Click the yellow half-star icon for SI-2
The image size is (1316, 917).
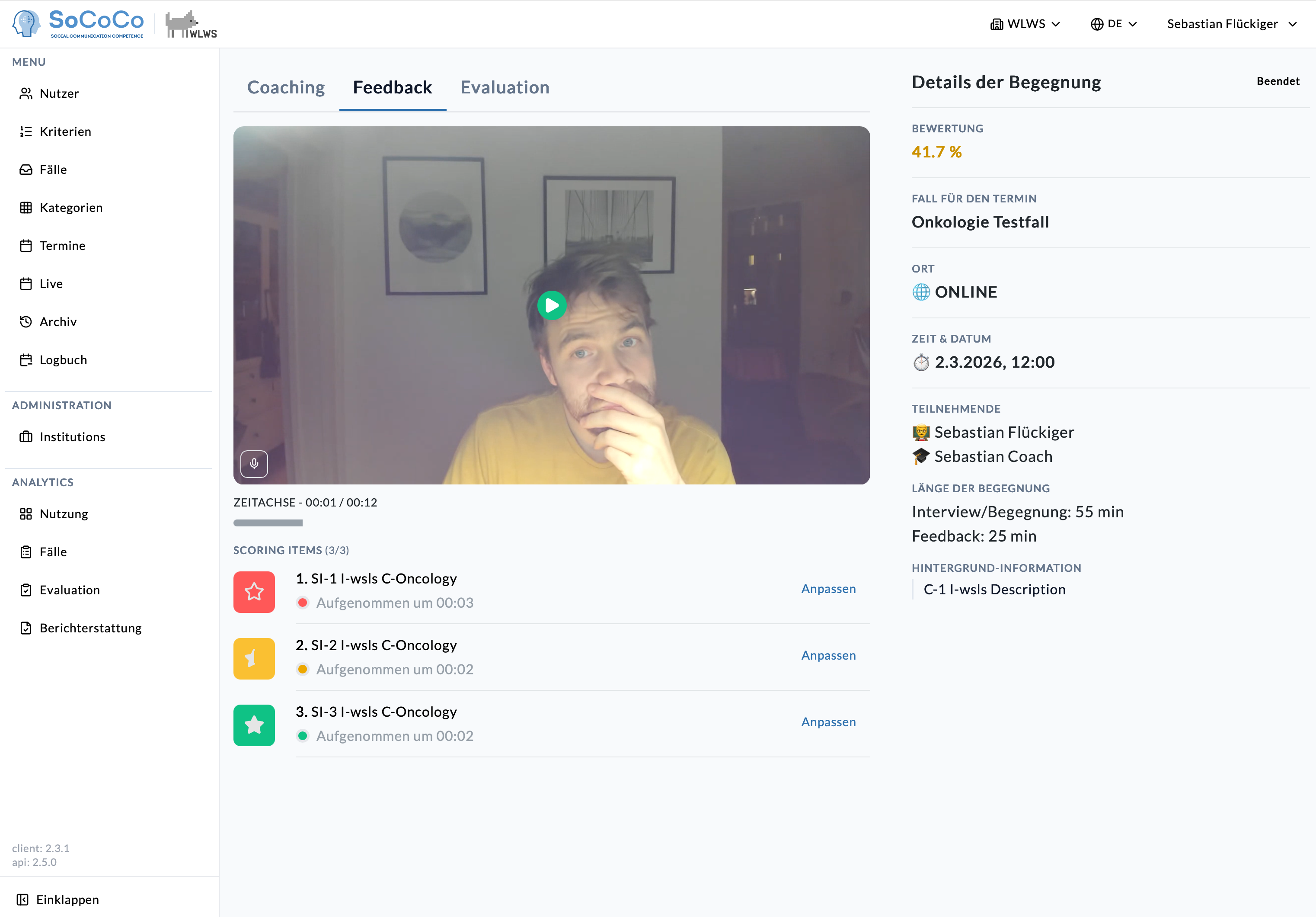click(254, 658)
